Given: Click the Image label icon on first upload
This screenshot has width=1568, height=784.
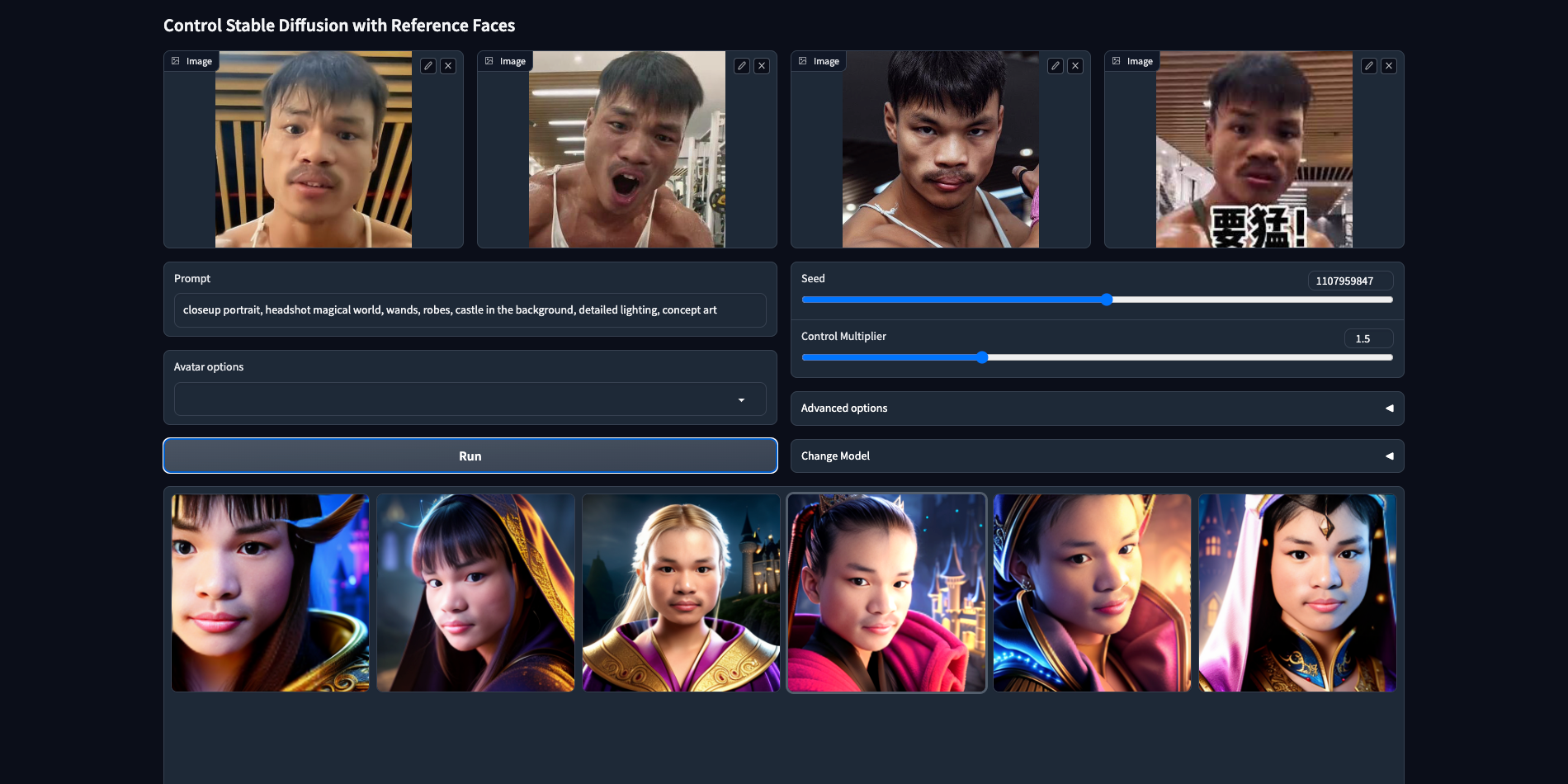Looking at the screenshot, I should [x=176, y=61].
